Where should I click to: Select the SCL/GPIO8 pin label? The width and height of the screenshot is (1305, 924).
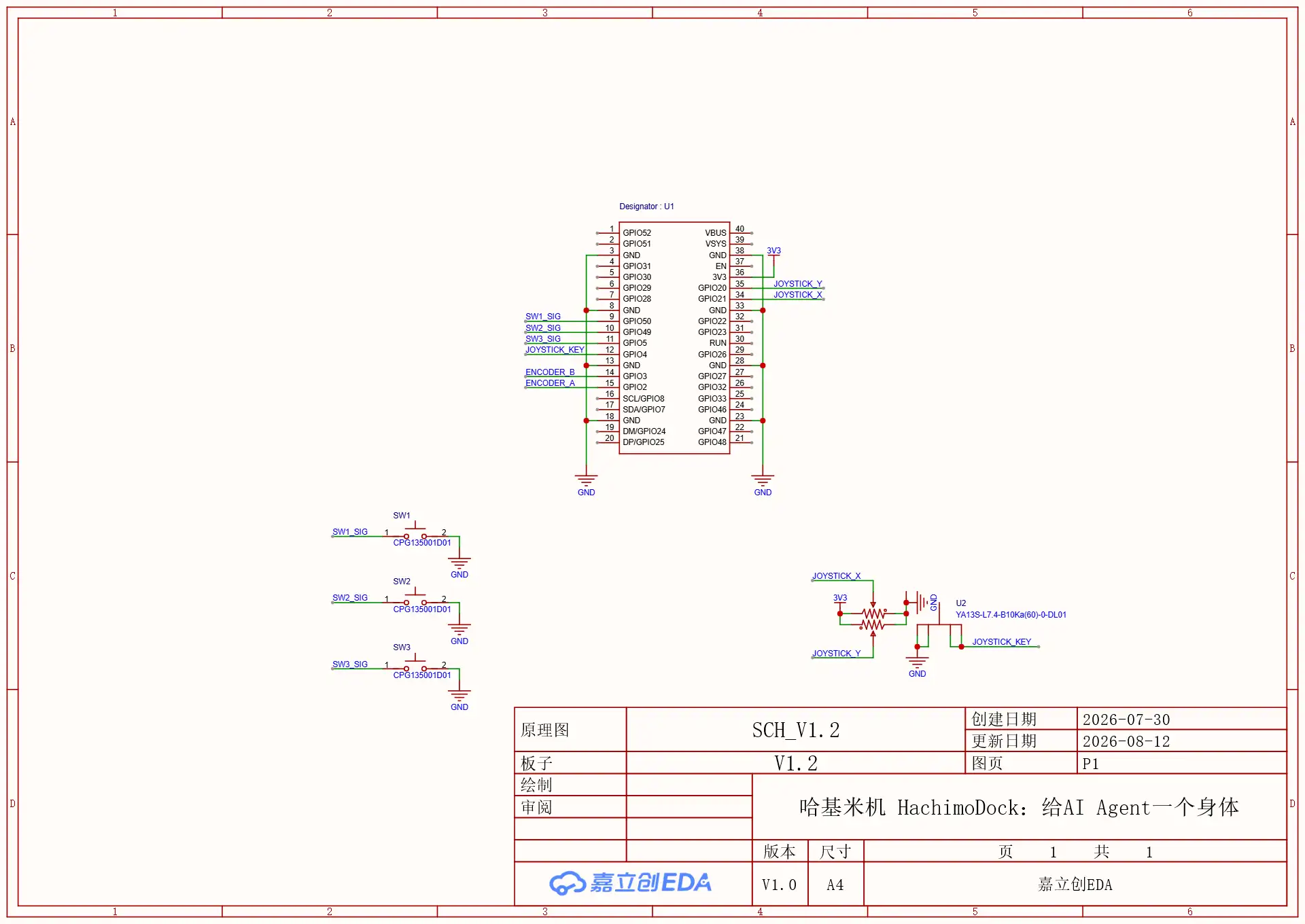(x=644, y=399)
